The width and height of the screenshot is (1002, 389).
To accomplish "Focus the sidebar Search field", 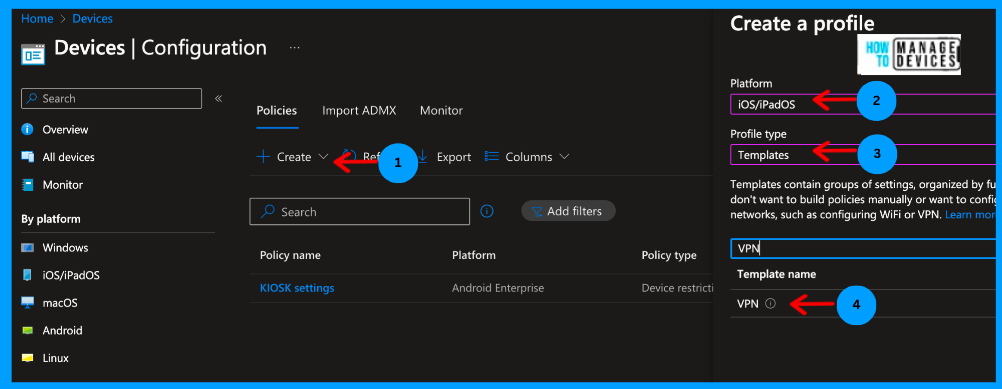I will coord(112,98).
